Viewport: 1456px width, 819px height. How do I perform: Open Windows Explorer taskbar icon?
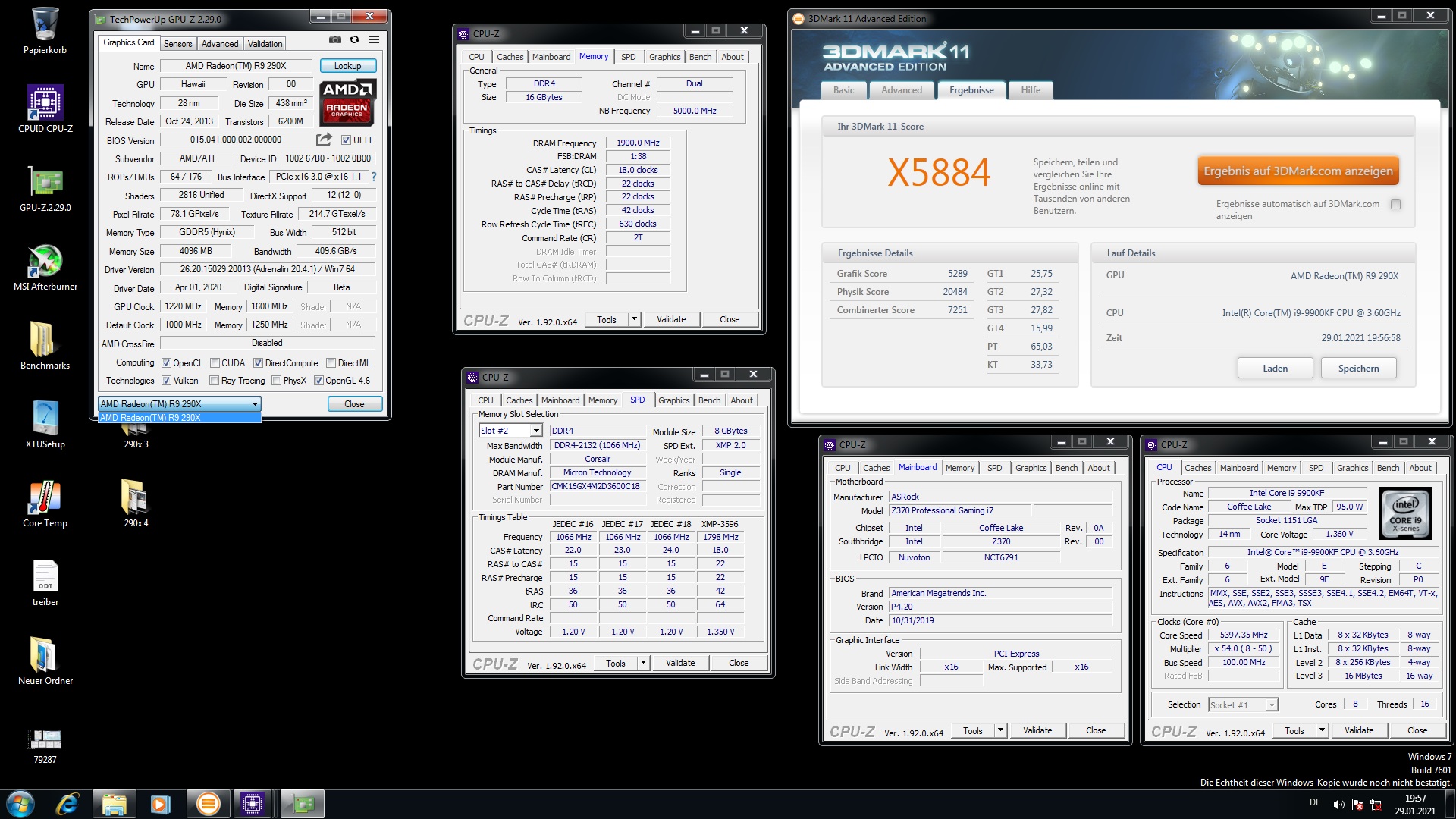[x=114, y=804]
